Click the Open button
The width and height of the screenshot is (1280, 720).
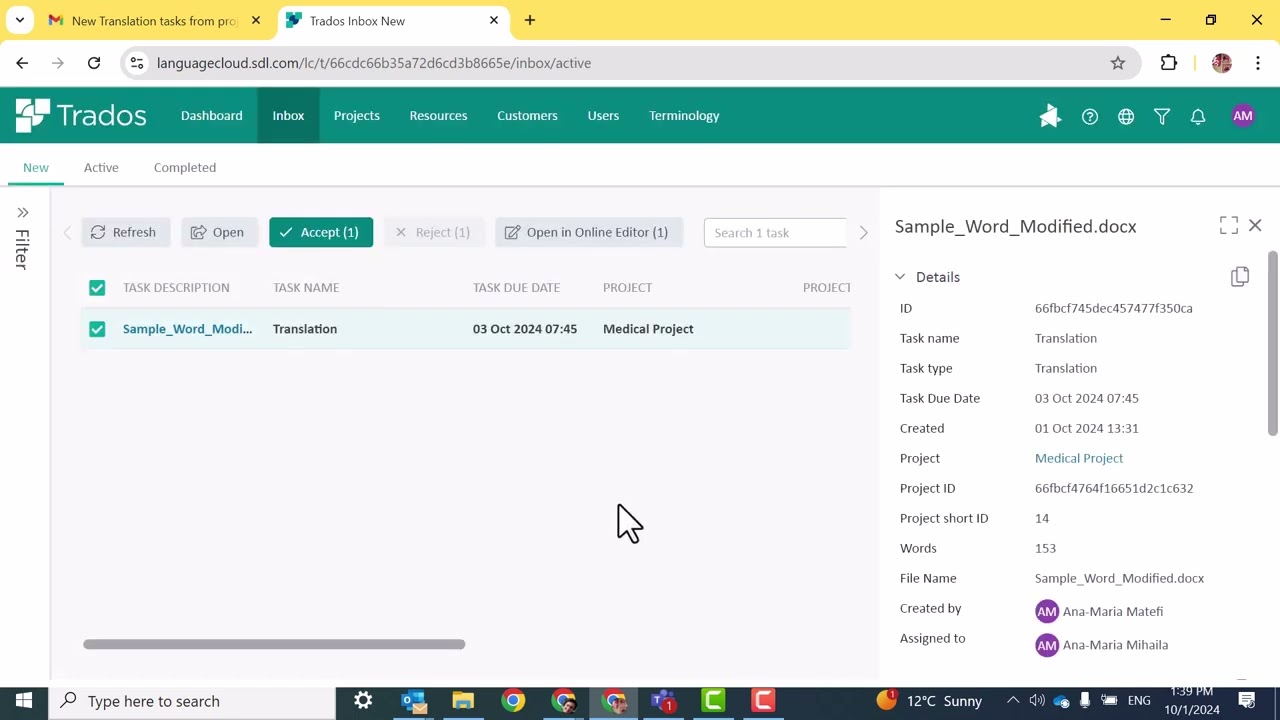coord(219,232)
